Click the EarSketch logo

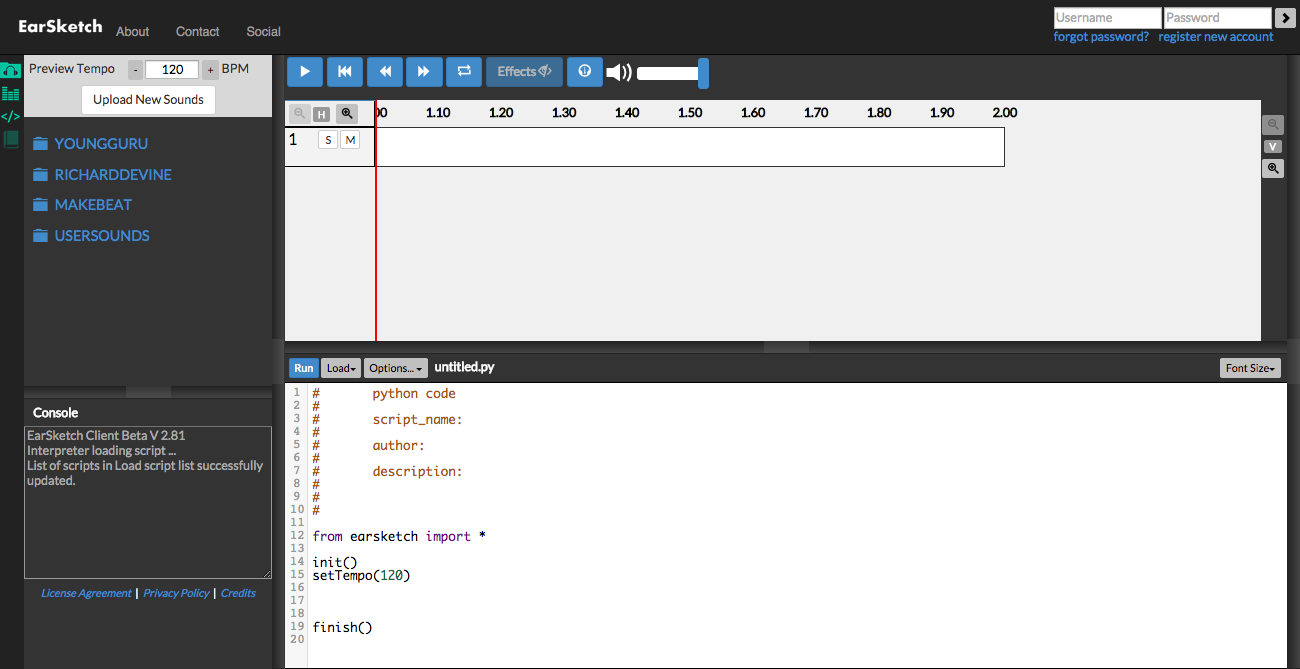tap(60, 27)
